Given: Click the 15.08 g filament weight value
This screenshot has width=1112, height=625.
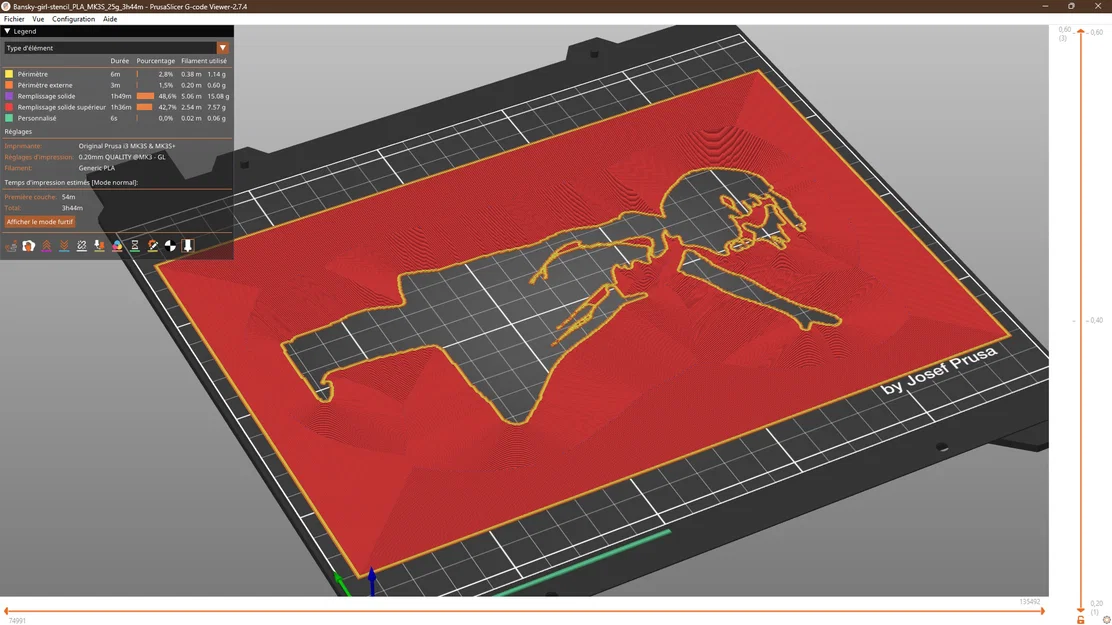Looking at the screenshot, I should [x=218, y=96].
